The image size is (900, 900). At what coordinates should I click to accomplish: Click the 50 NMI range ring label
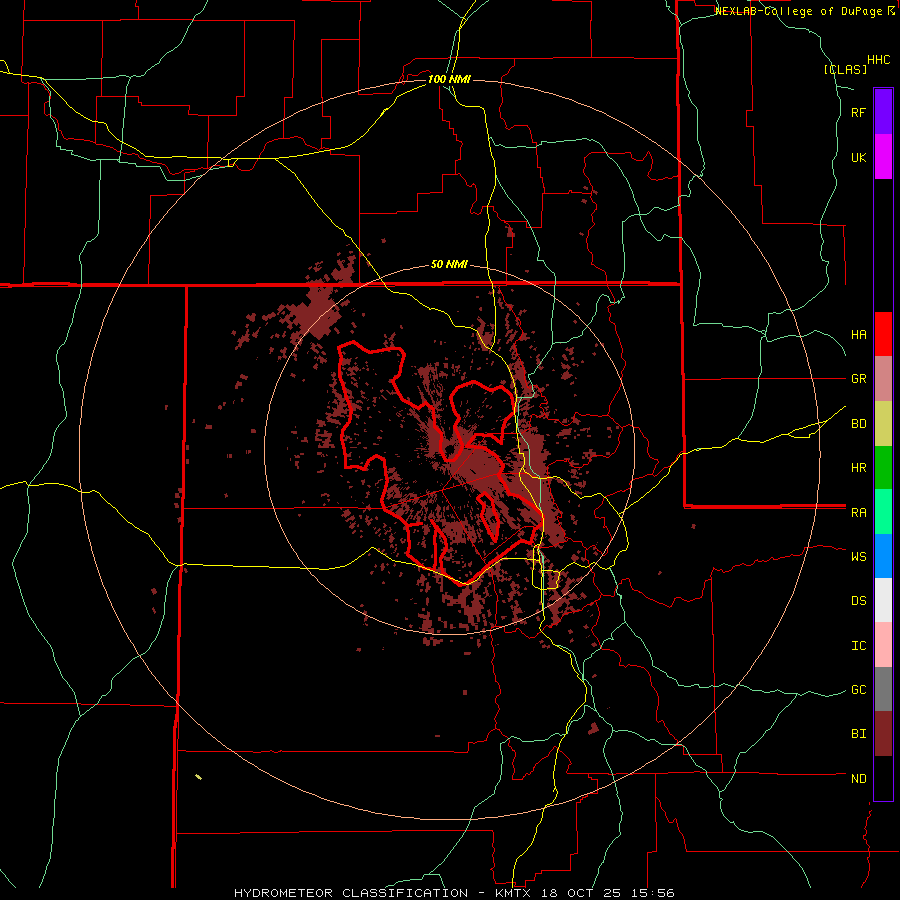click(449, 264)
